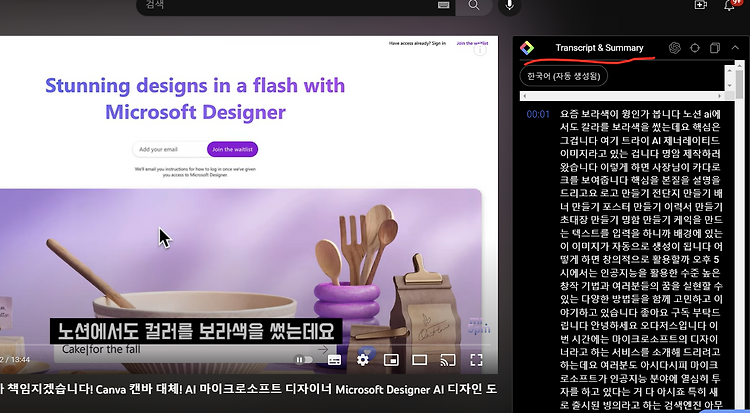Switch to theater mode

[419, 360]
